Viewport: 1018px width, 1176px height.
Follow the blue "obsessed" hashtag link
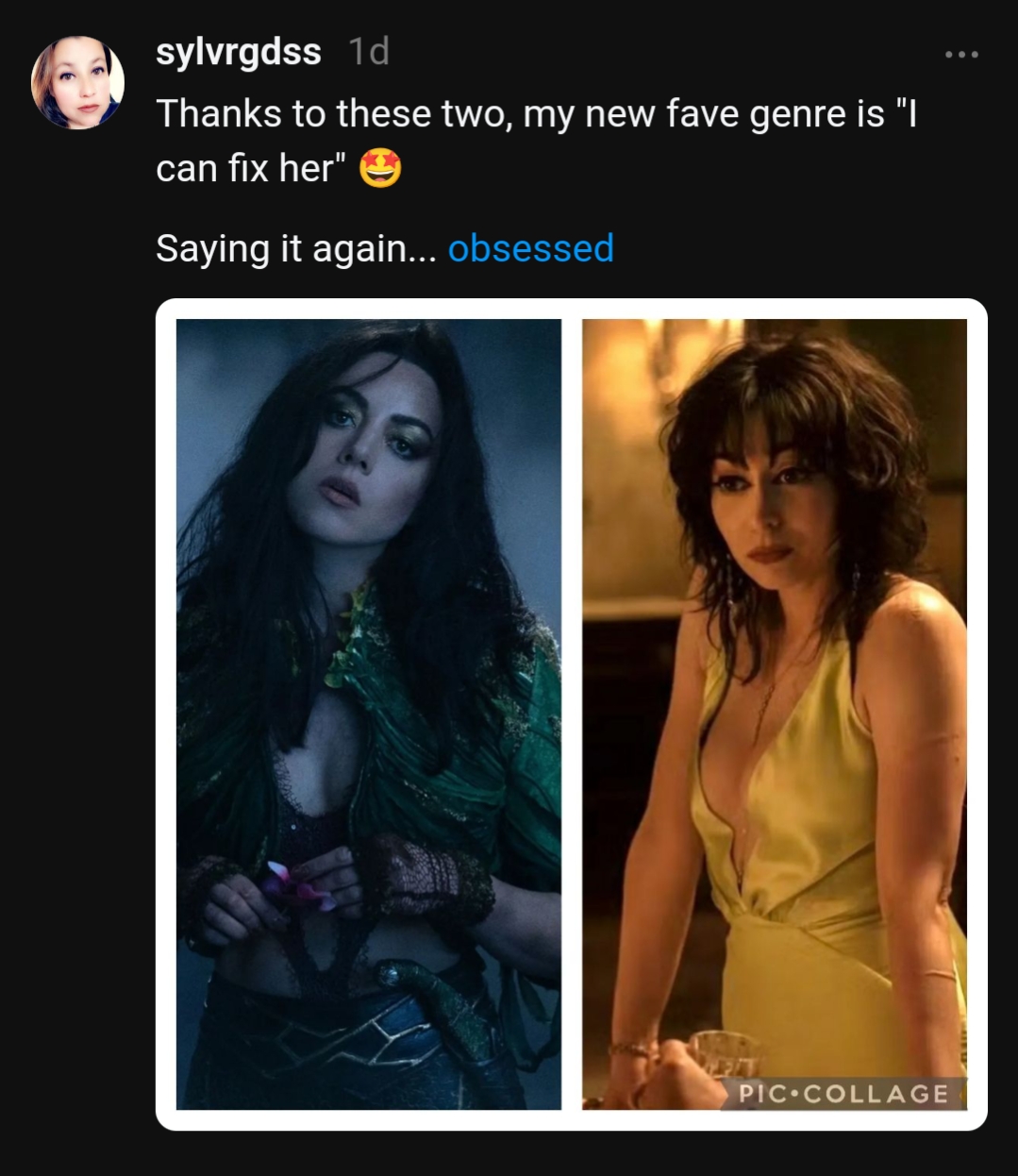click(530, 248)
